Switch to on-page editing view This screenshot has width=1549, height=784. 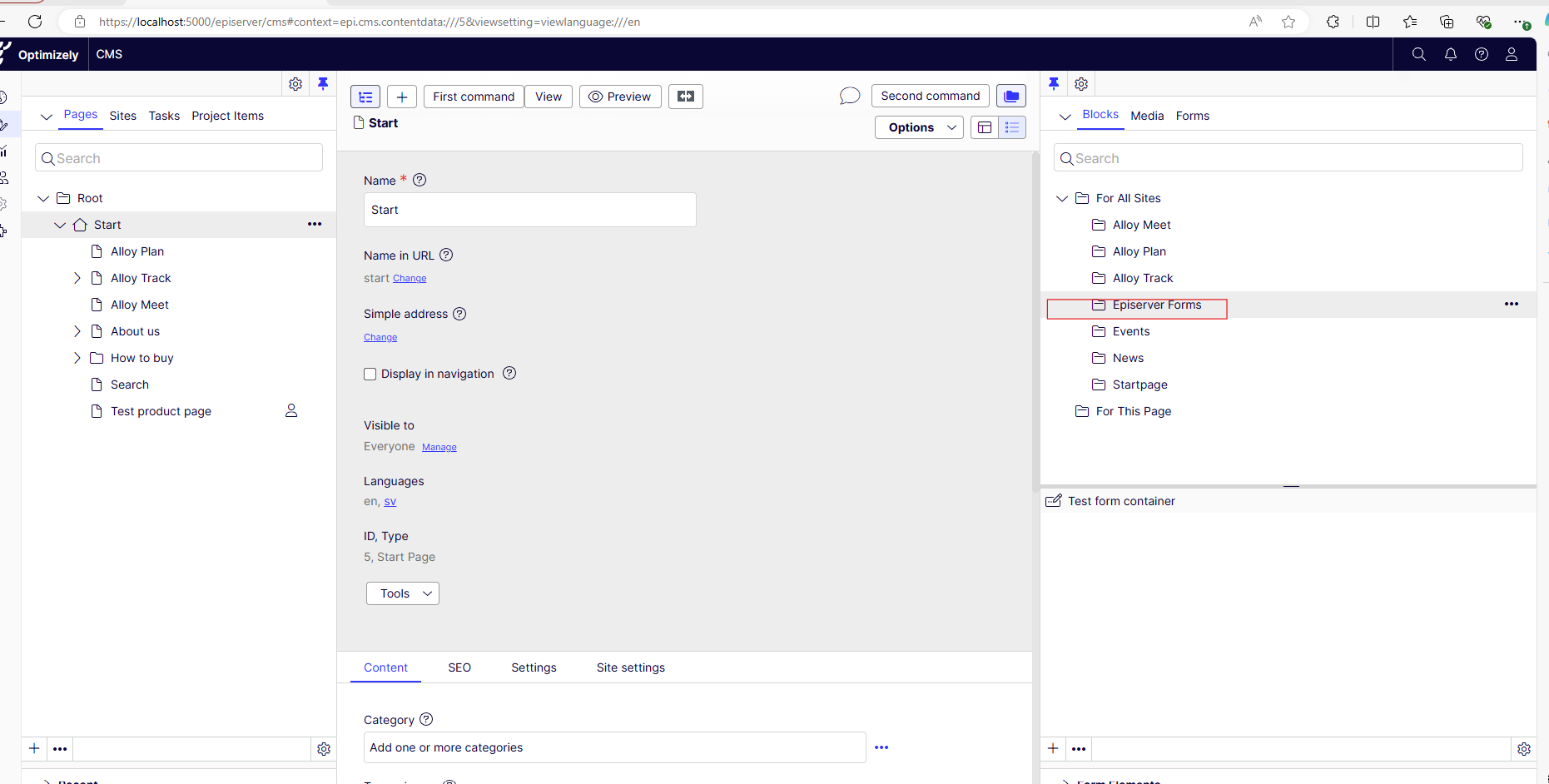click(984, 127)
